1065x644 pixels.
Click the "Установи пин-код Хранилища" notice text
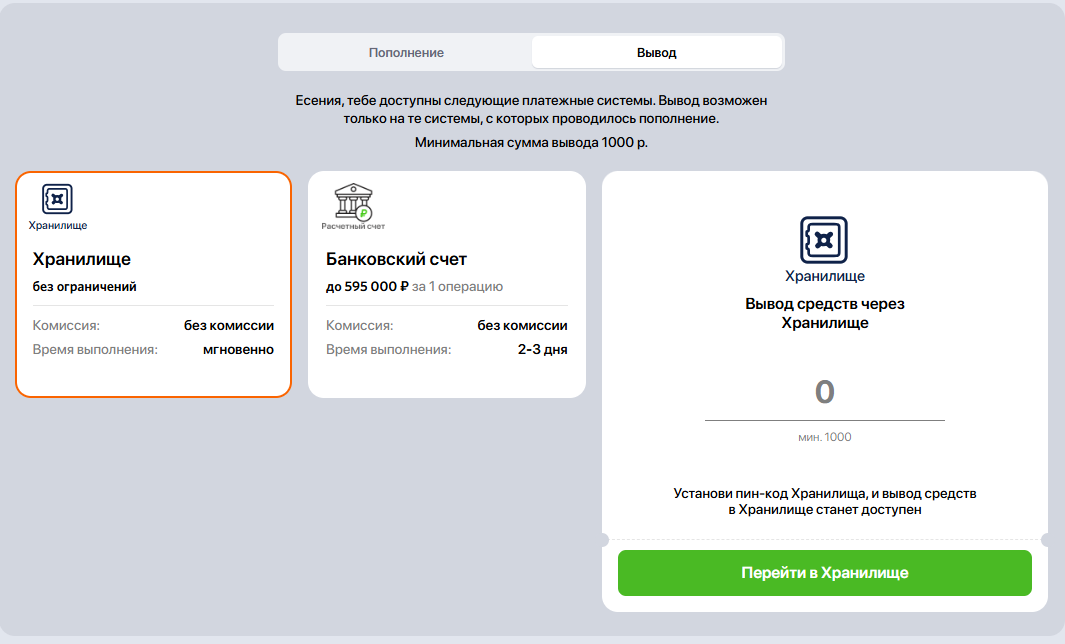(x=824, y=502)
